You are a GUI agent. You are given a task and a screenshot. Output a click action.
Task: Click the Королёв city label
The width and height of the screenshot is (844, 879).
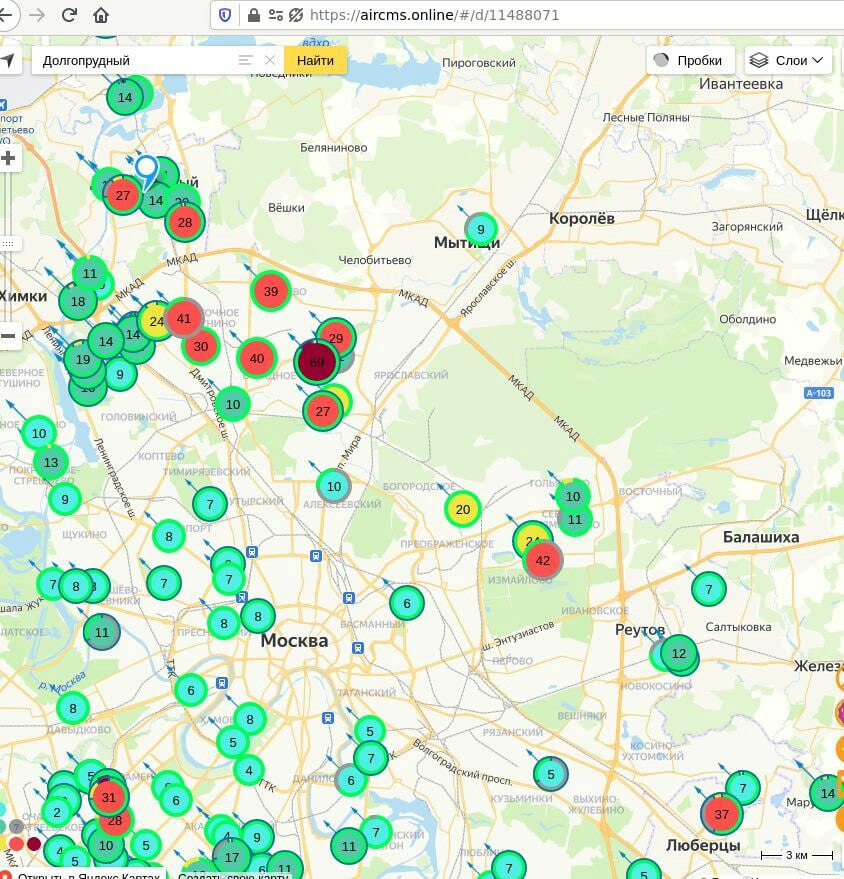pyautogui.click(x=582, y=219)
